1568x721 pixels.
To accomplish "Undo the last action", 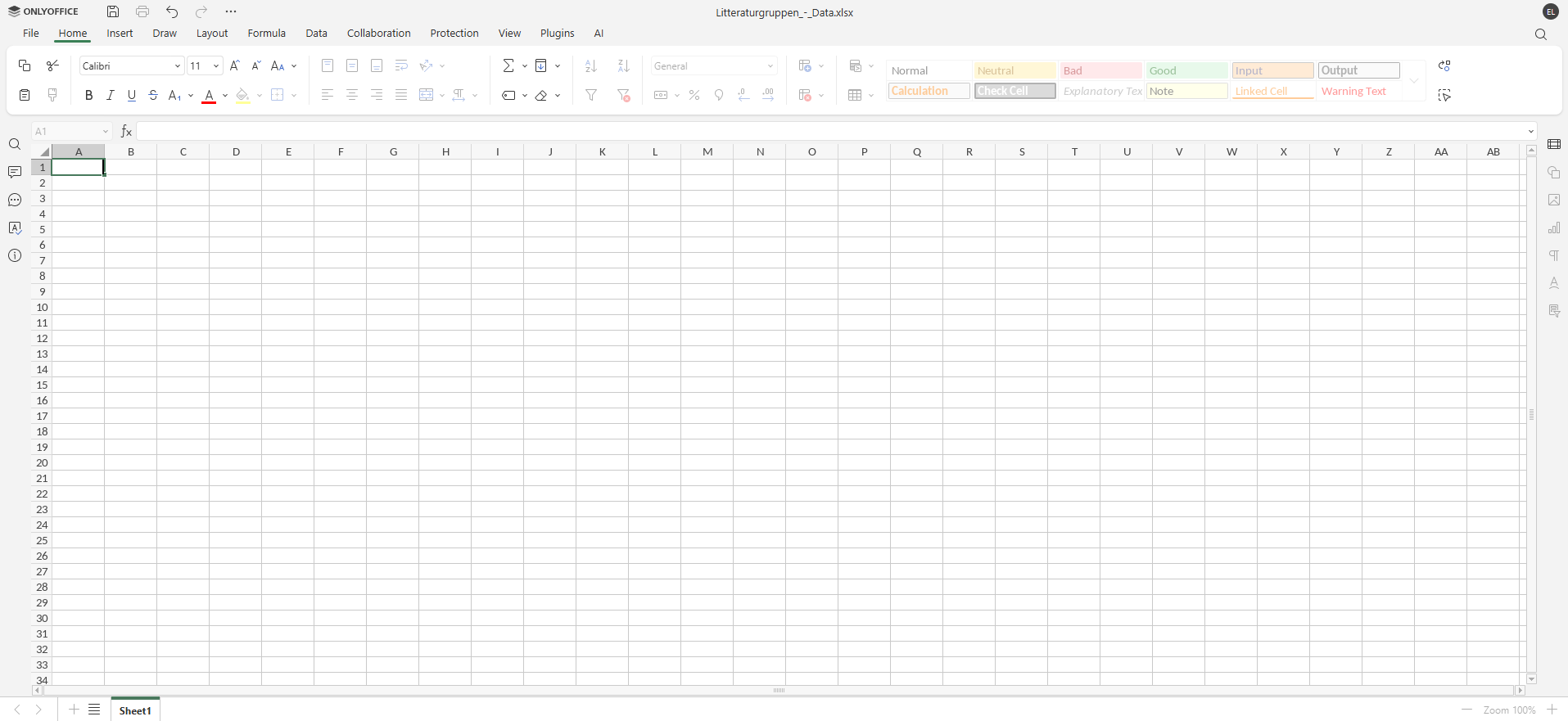I will [x=172, y=11].
